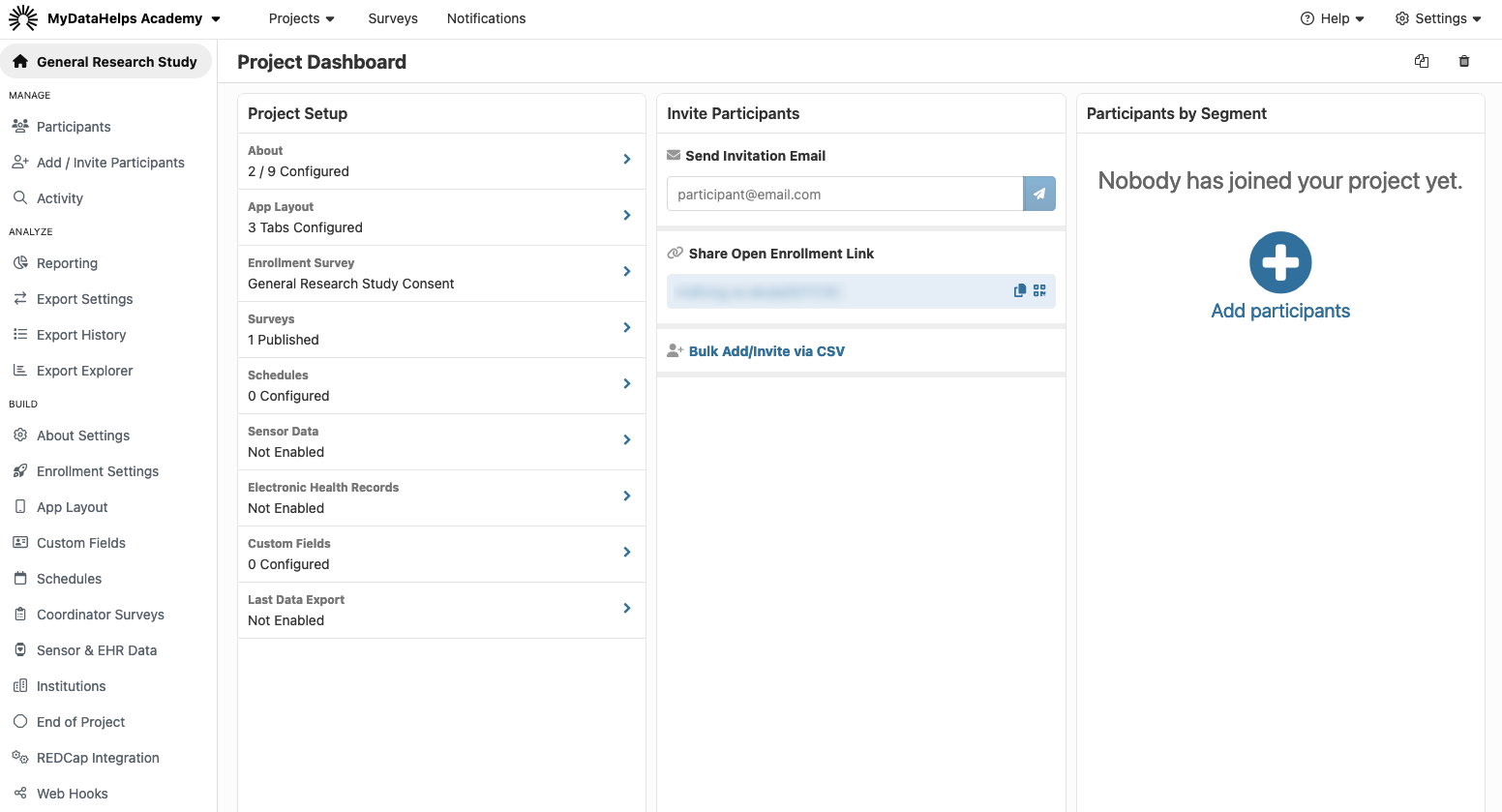
Task: Go to Web Hooks settings
Action: (72, 794)
